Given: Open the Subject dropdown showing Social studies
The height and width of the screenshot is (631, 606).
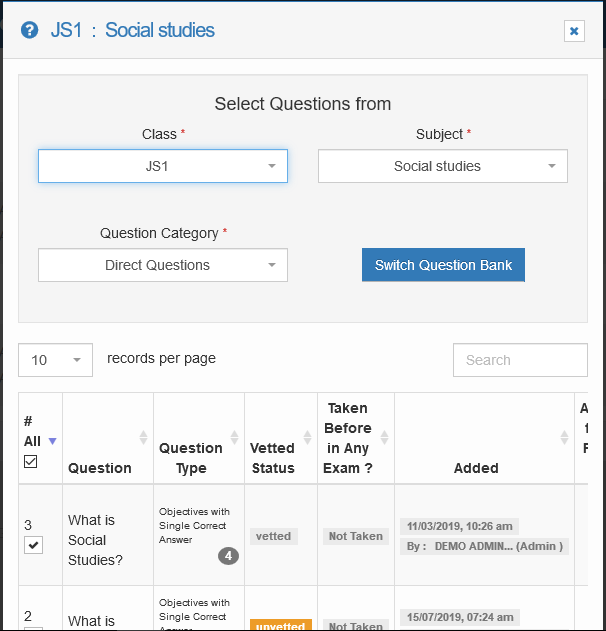Looking at the screenshot, I should click(x=442, y=166).
